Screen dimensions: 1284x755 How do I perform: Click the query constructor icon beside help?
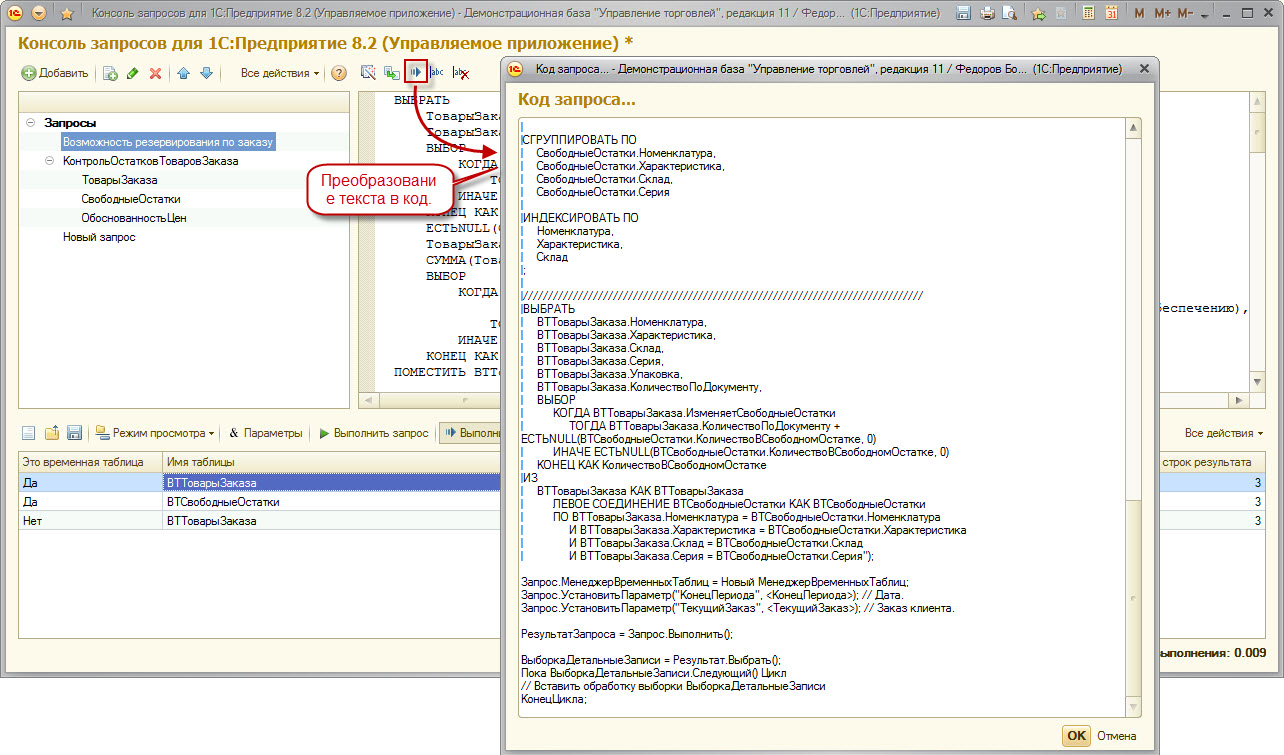click(368, 73)
